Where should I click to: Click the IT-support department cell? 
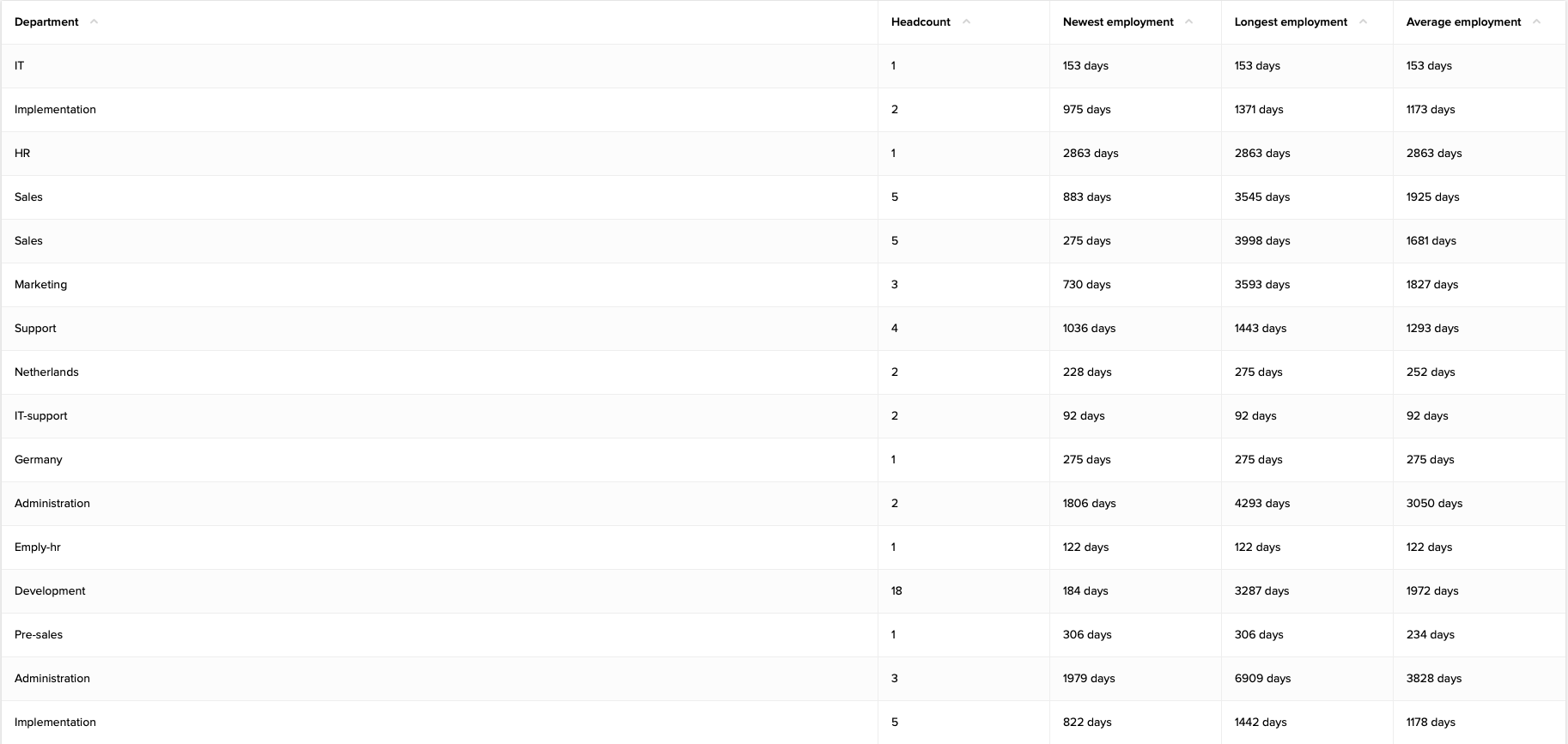click(x=40, y=416)
